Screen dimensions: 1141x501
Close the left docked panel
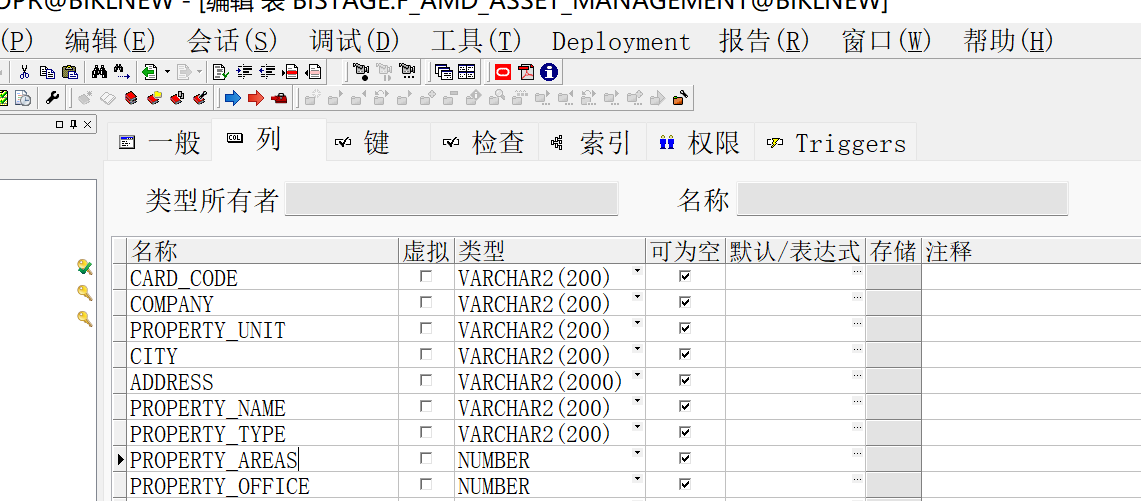pyautogui.click(x=87, y=125)
